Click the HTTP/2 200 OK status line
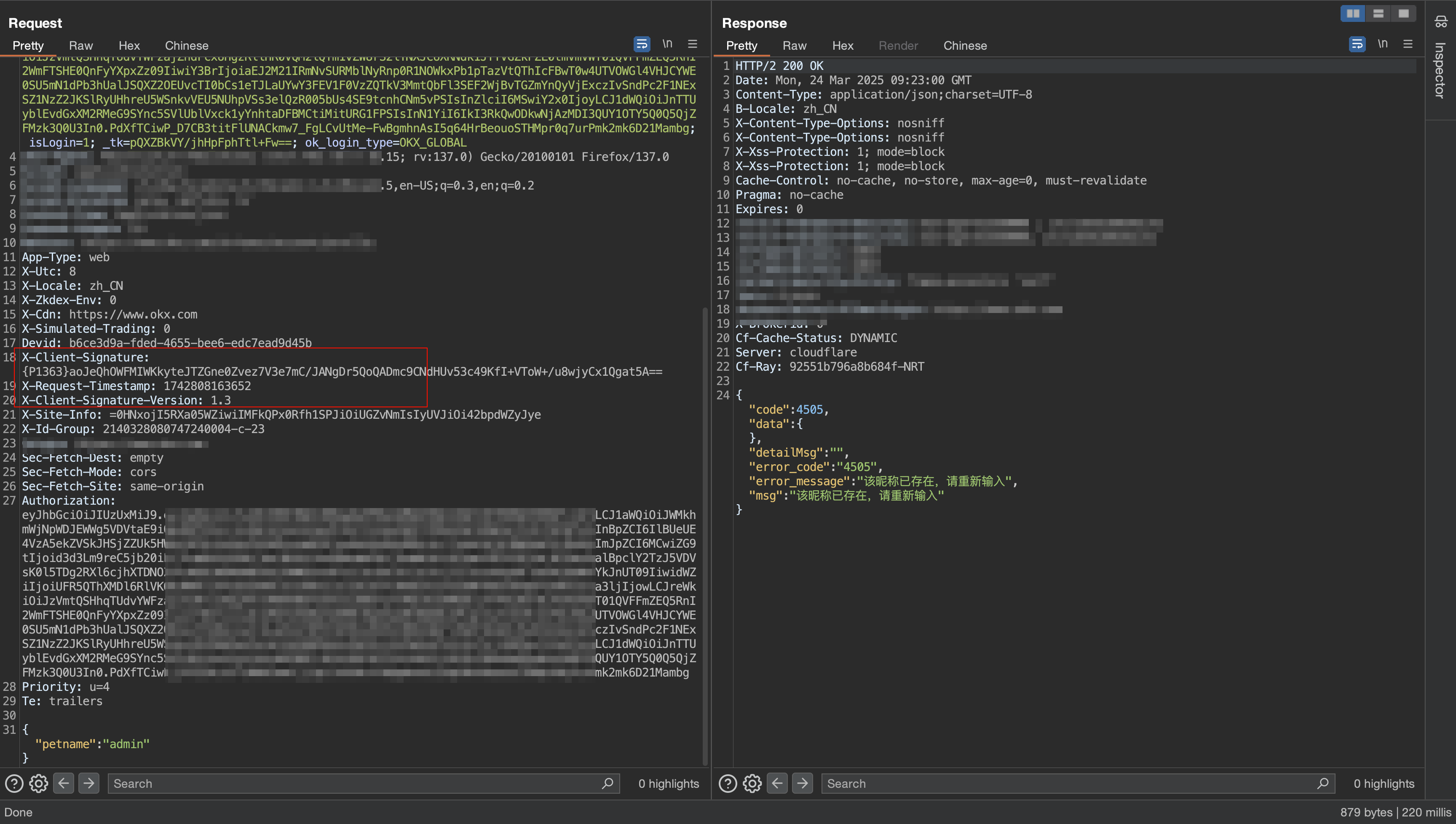Screen dimensions: 1456x824 [x=779, y=66]
